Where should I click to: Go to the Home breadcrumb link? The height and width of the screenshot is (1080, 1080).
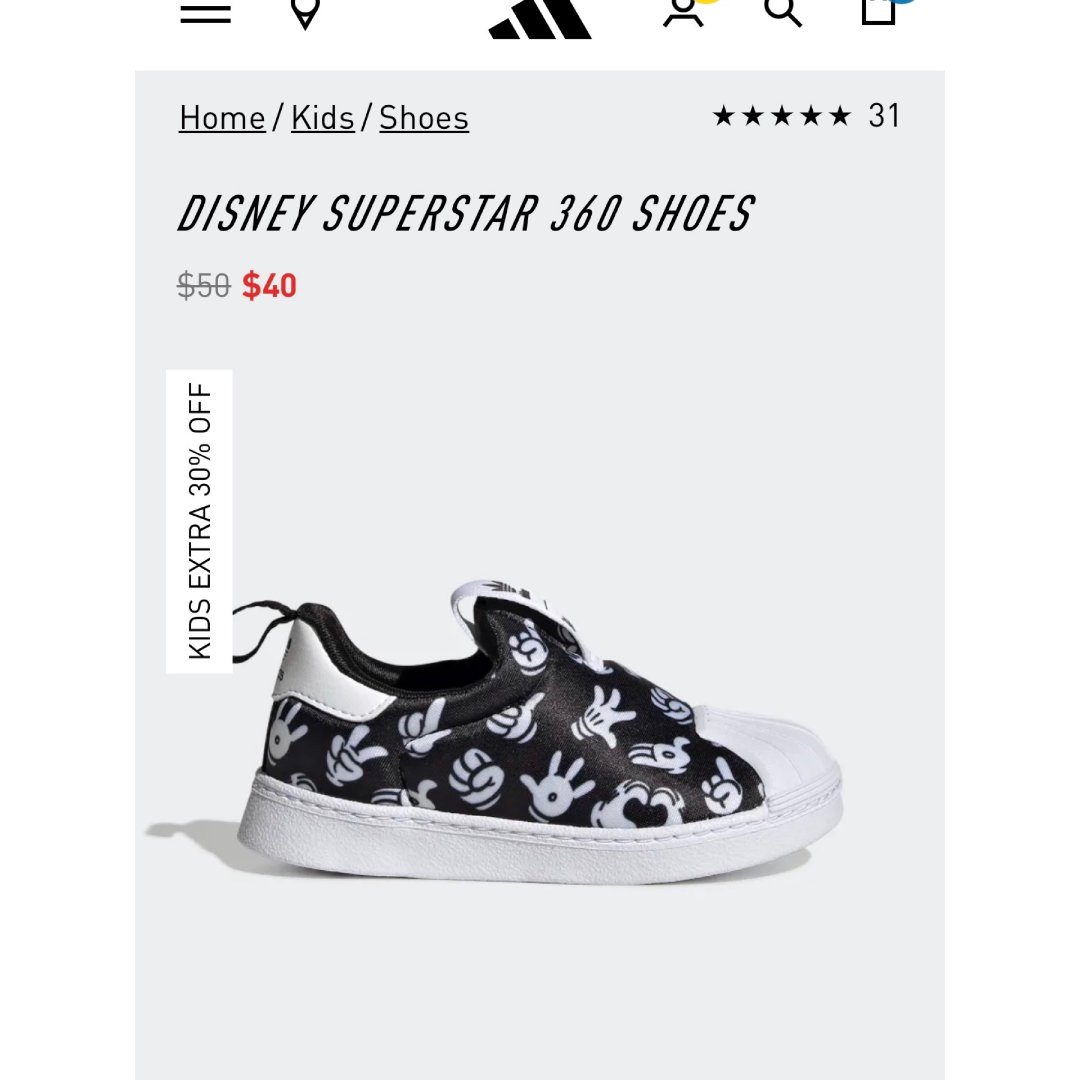point(222,118)
